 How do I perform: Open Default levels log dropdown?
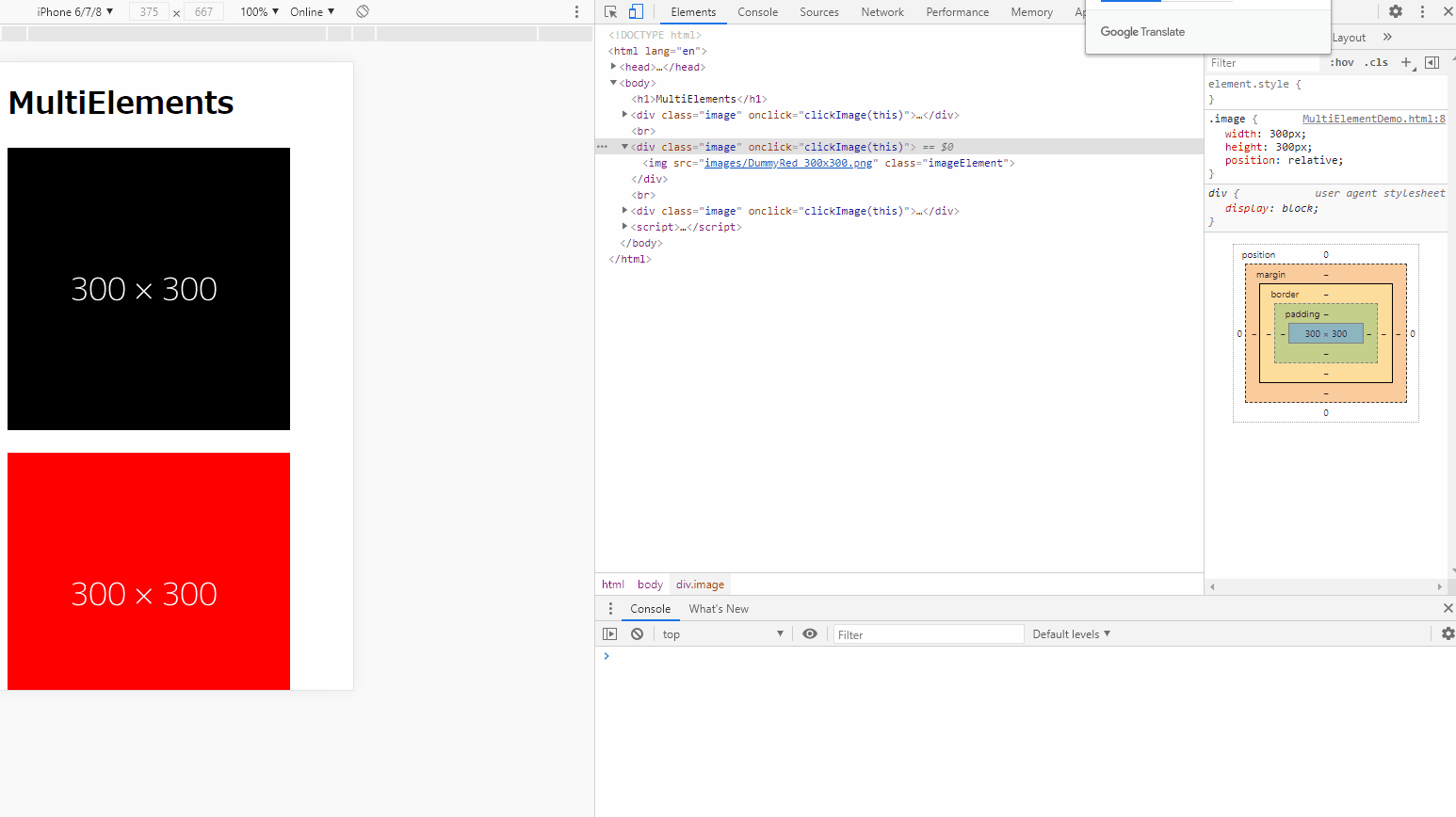1072,633
